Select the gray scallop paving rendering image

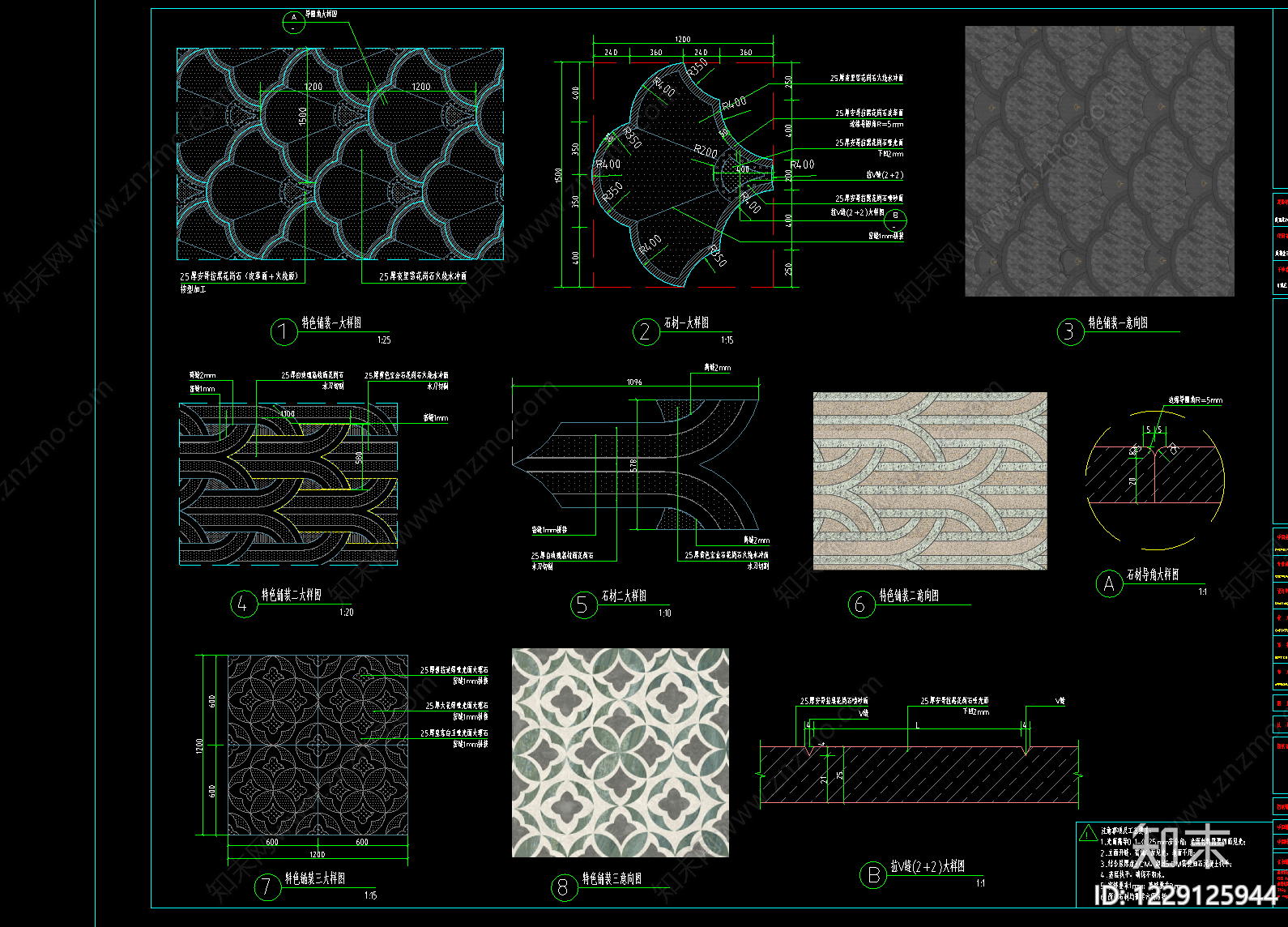[x=1099, y=161]
